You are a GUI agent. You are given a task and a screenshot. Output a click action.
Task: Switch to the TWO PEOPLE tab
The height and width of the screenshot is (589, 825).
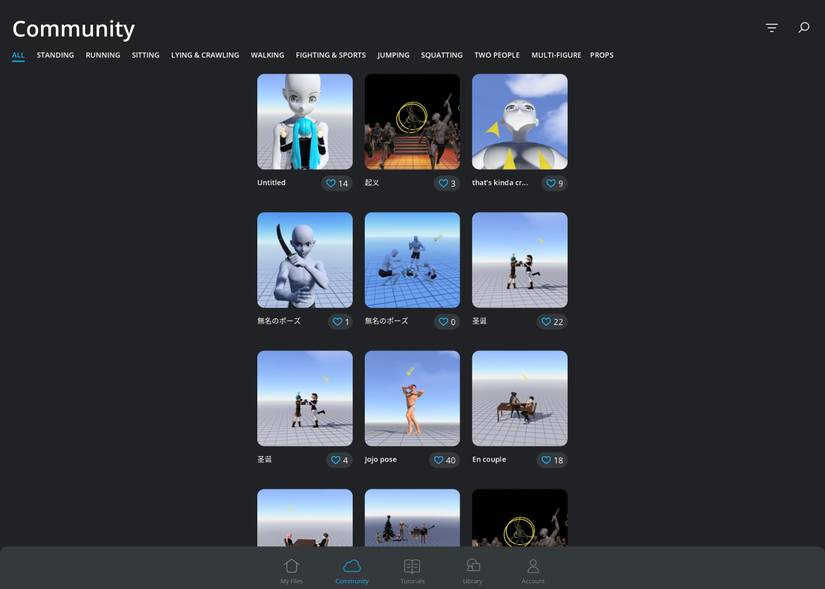(498, 55)
